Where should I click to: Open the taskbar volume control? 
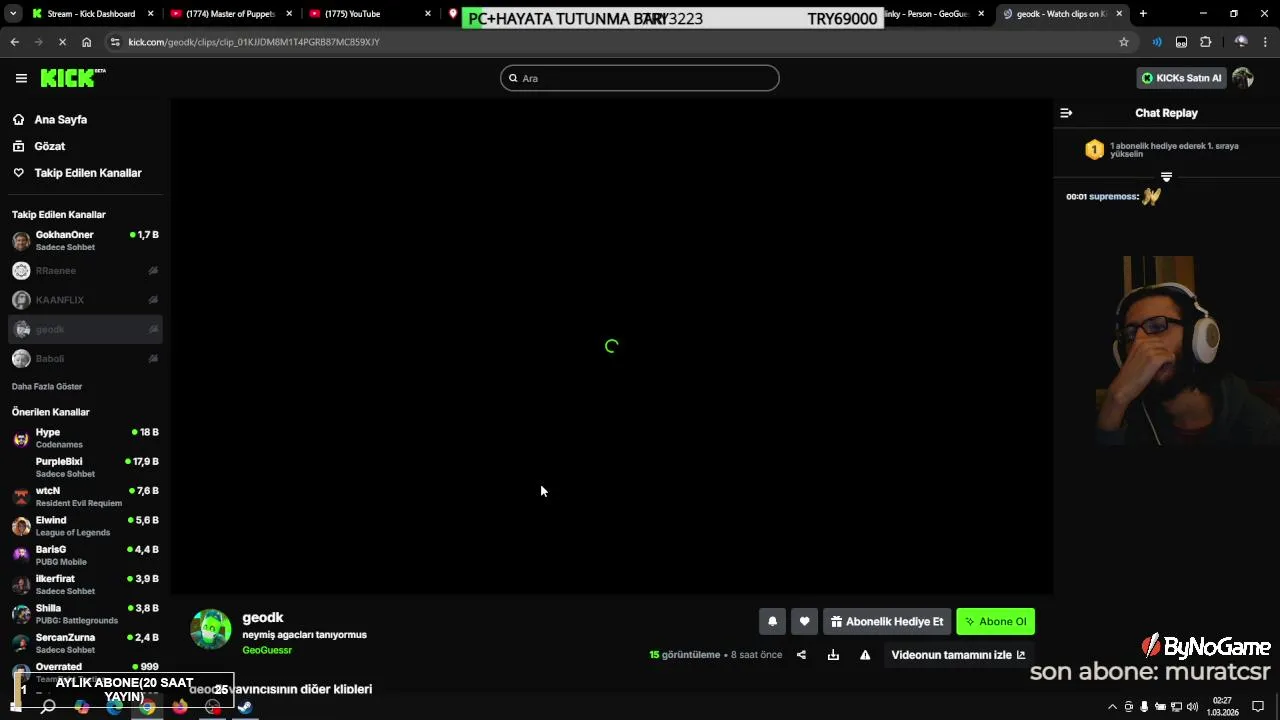1192,707
